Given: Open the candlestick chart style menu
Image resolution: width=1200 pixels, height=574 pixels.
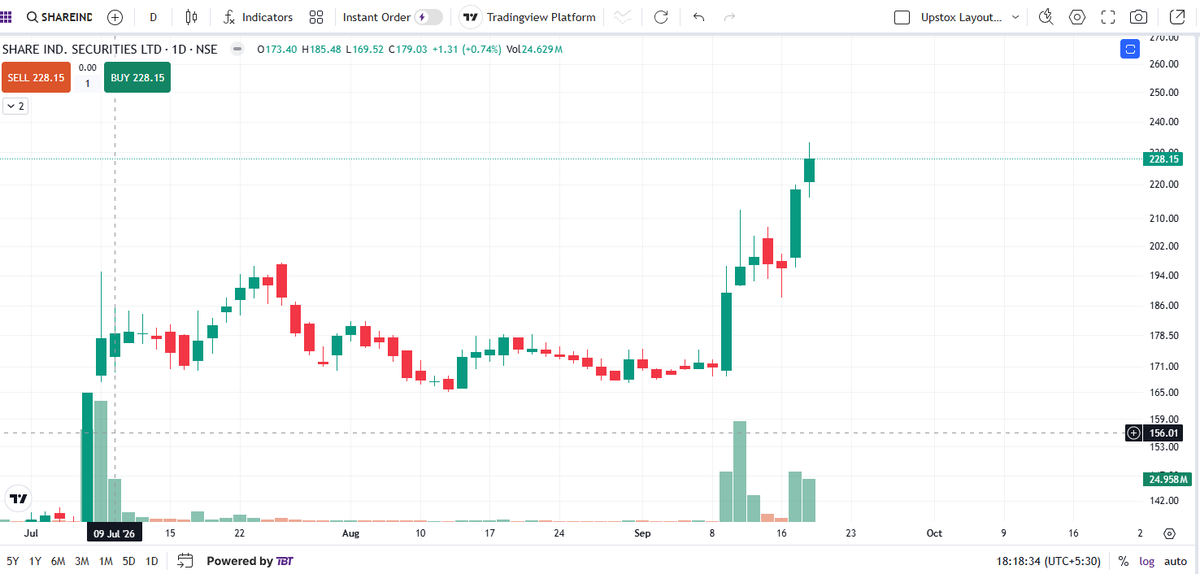Looking at the screenshot, I should [192, 17].
